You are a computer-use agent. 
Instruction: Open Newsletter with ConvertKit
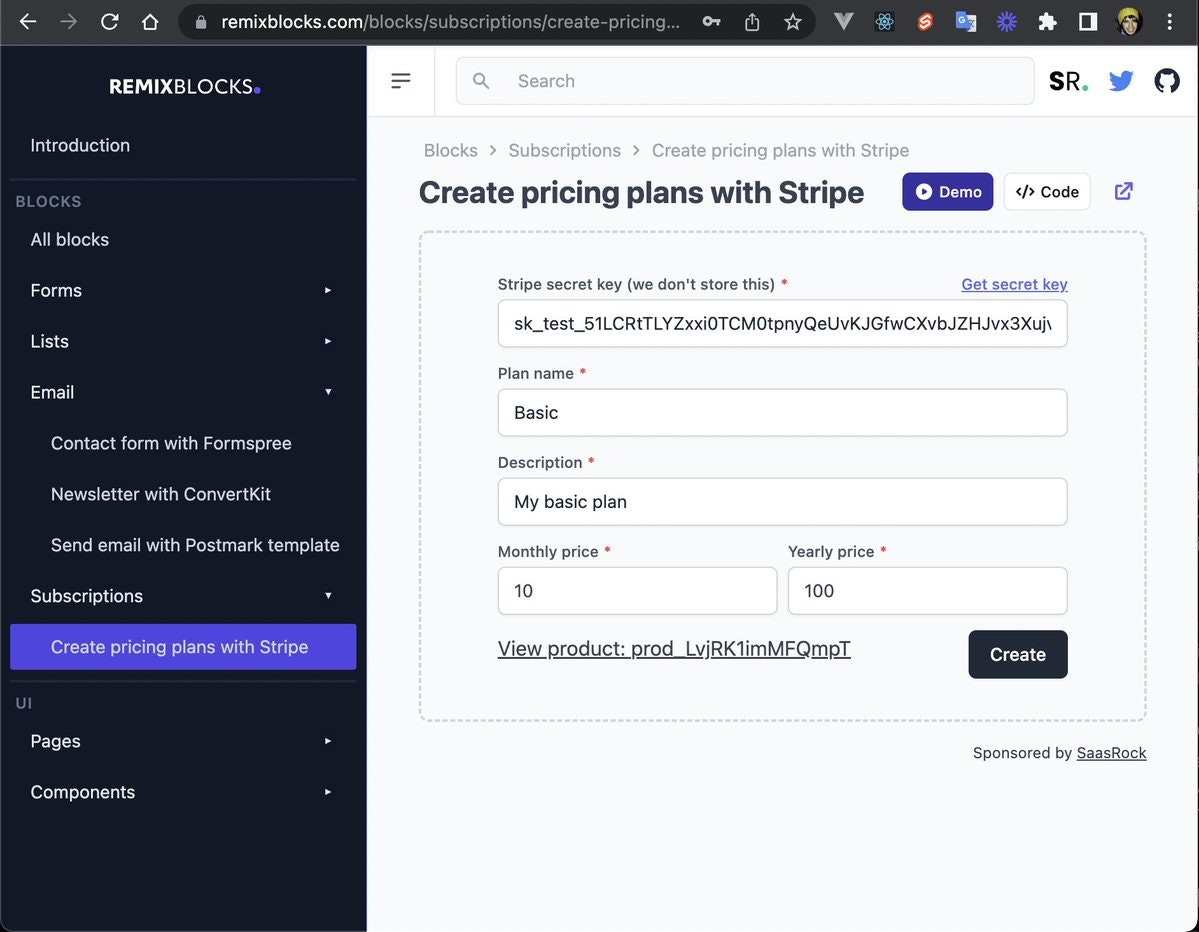click(x=183, y=494)
